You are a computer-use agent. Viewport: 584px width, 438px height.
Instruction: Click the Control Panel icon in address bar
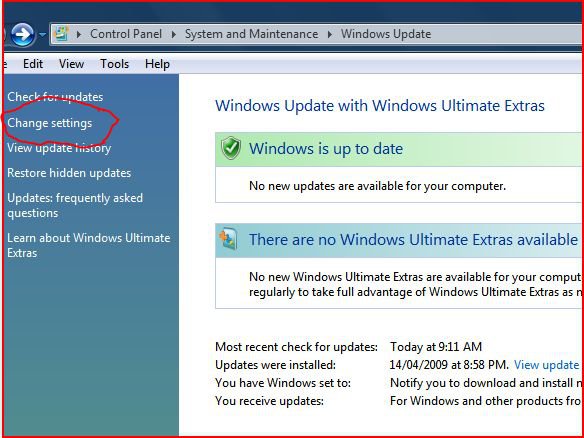[x=61, y=34]
